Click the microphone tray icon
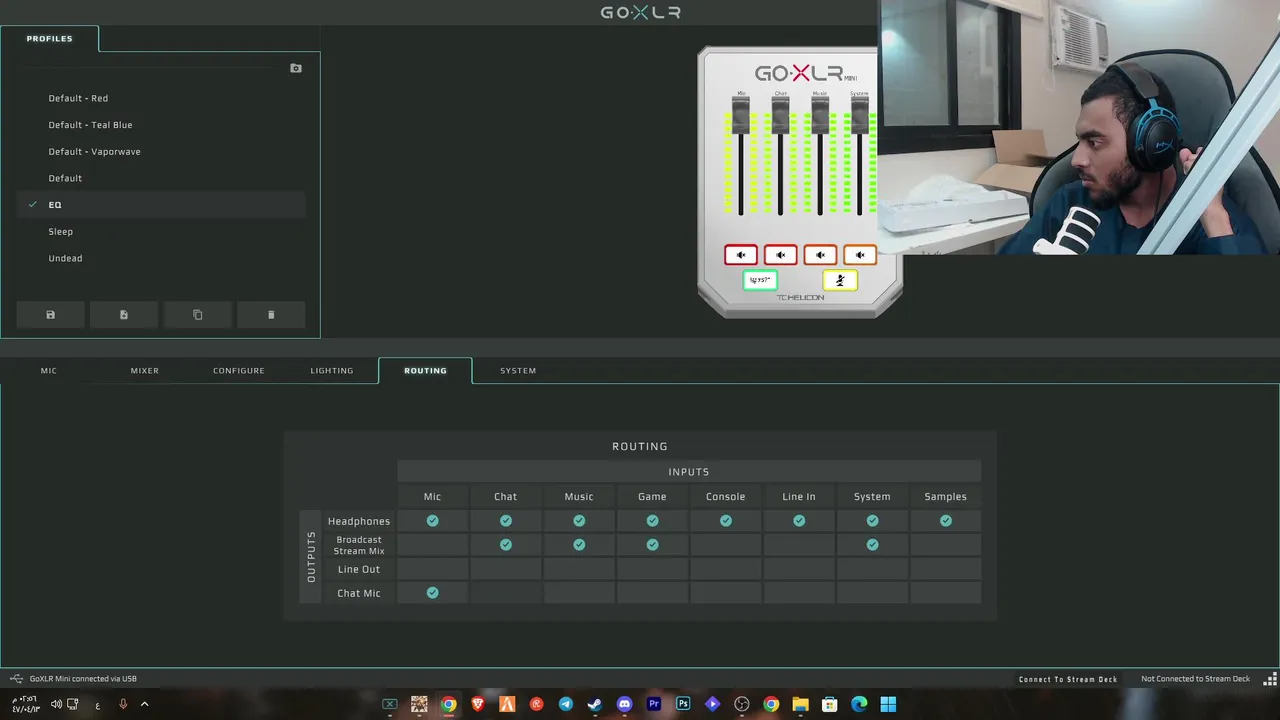This screenshot has width=1280, height=720. 123,704
